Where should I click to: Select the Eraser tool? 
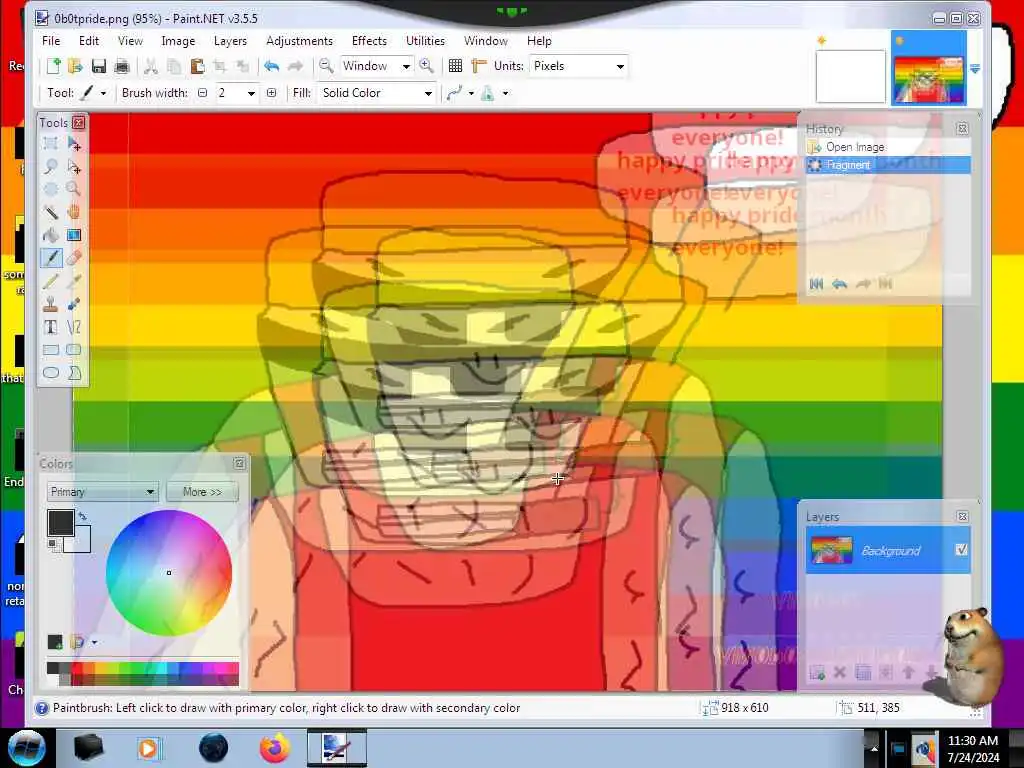74,258
